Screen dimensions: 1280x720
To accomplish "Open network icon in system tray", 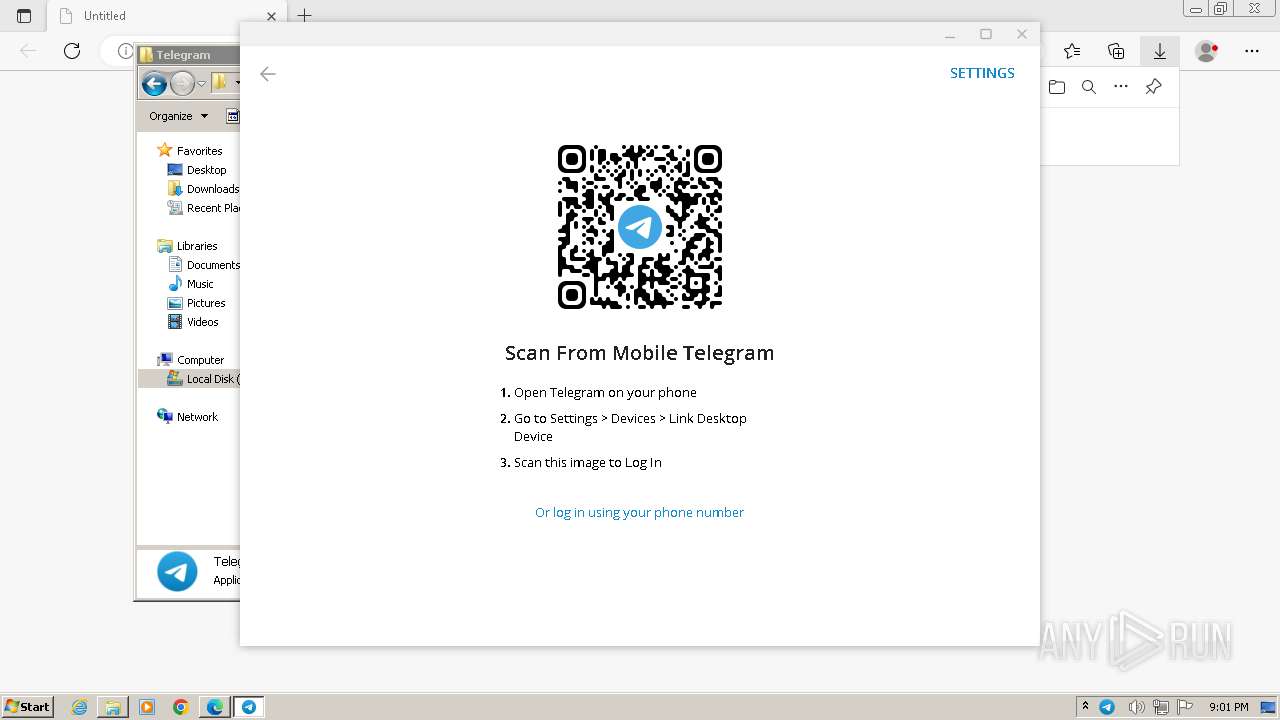I will (x=1161, y=707).
